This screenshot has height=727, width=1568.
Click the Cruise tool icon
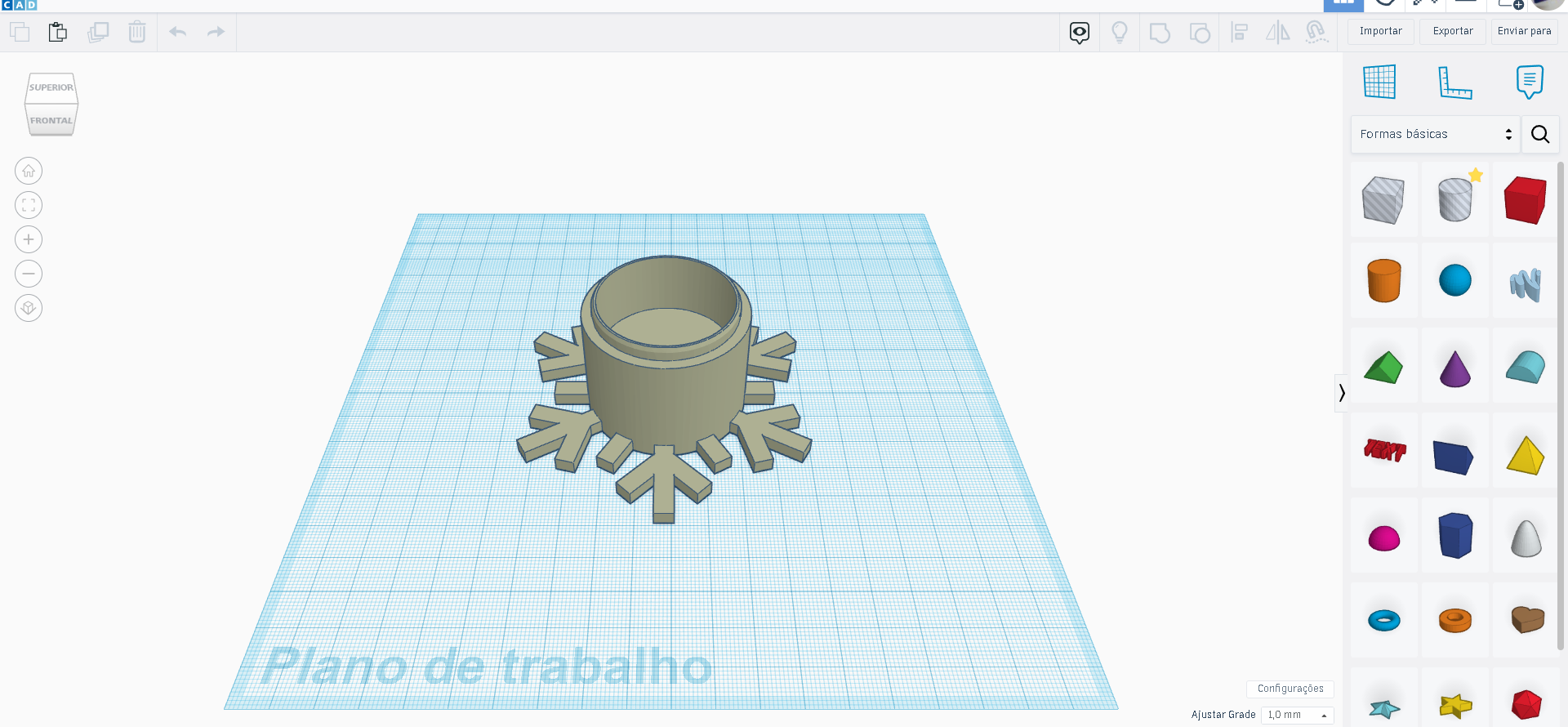coord(1316,33)
